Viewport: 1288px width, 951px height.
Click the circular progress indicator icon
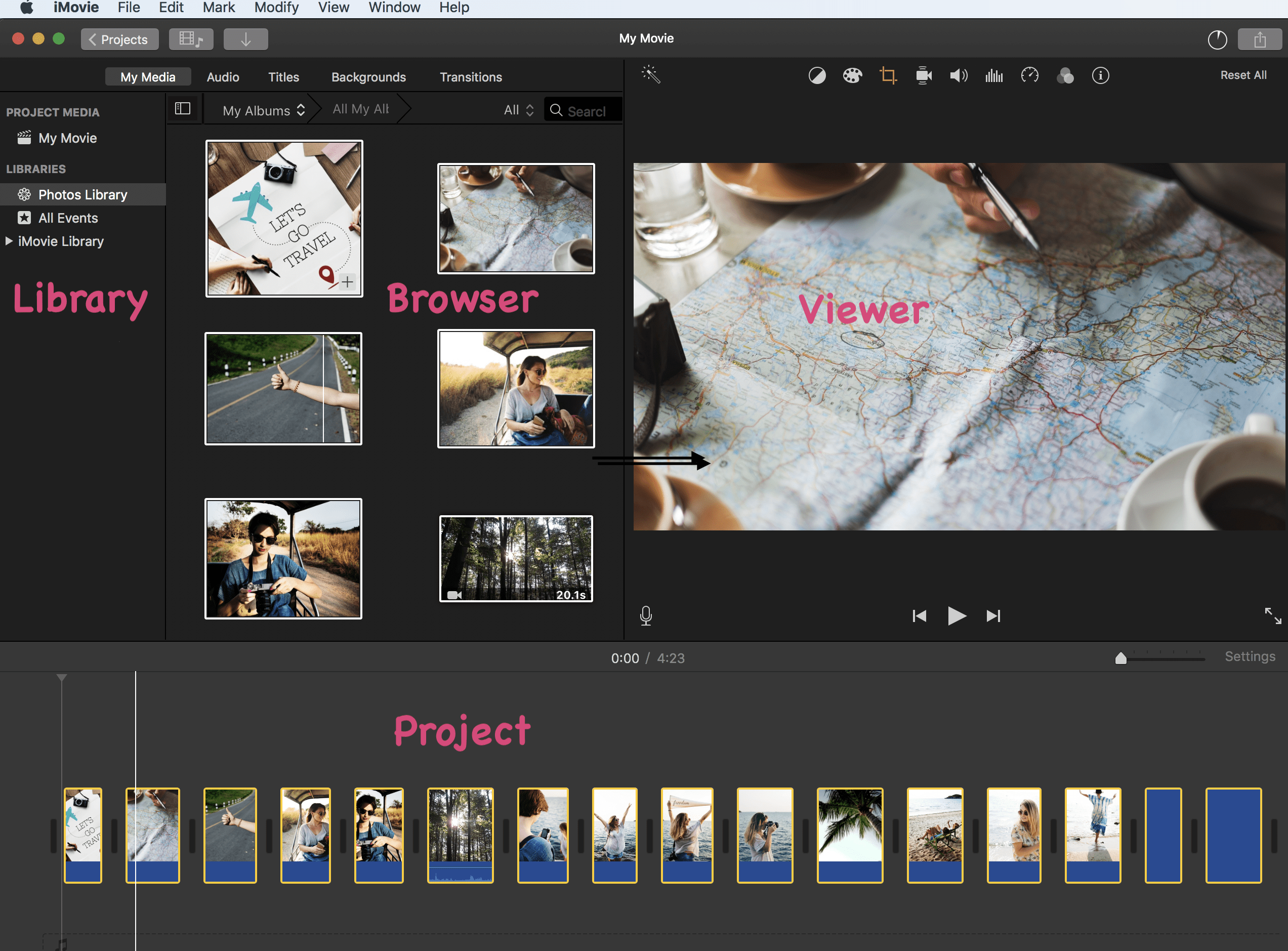click(x=1217, y=39)
